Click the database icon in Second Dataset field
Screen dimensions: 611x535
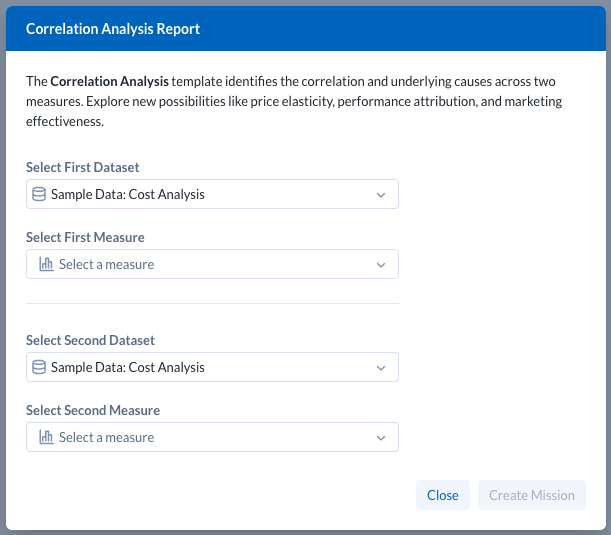click(39, 367)
